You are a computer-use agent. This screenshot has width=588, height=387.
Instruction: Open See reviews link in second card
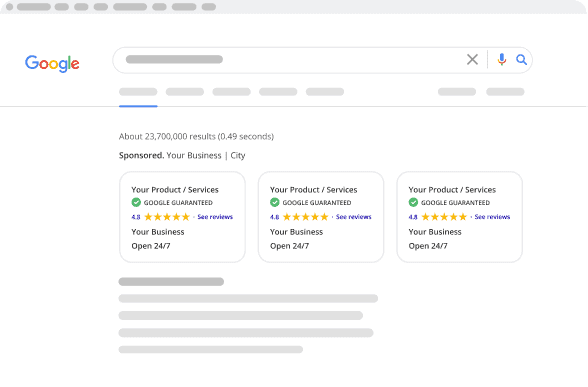[354, 217]
